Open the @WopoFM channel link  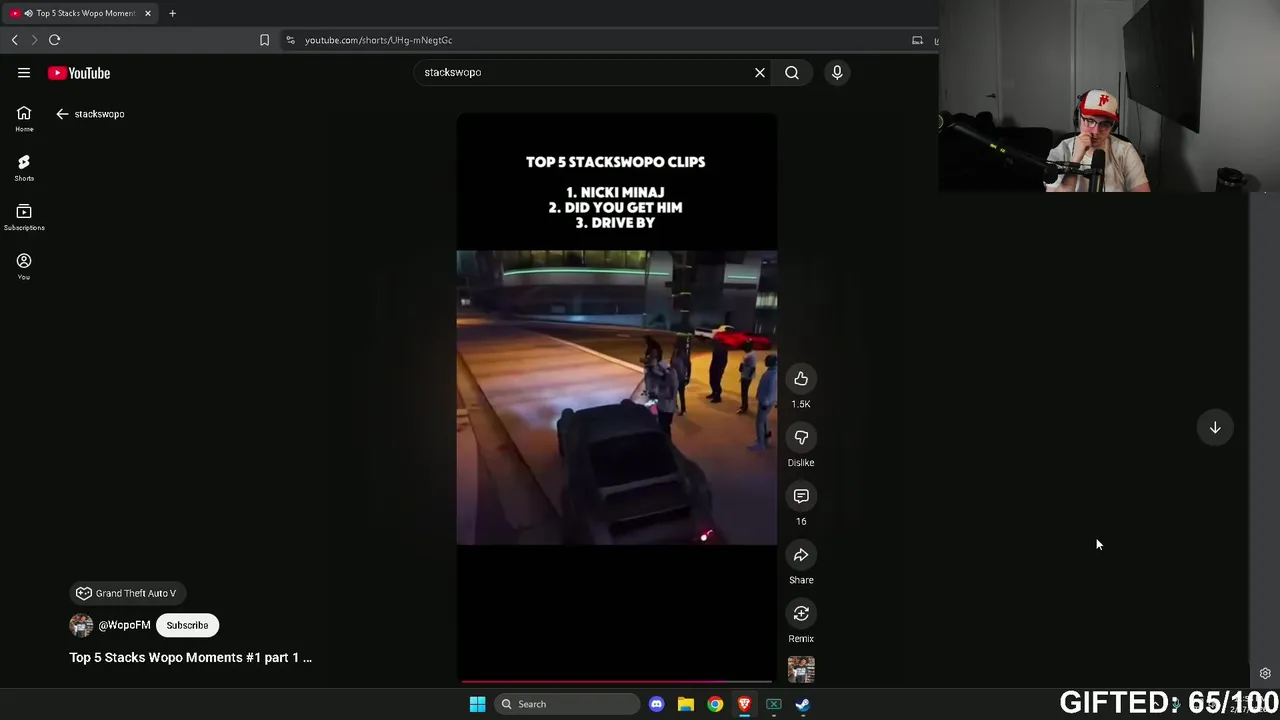(x=124, y=625)
